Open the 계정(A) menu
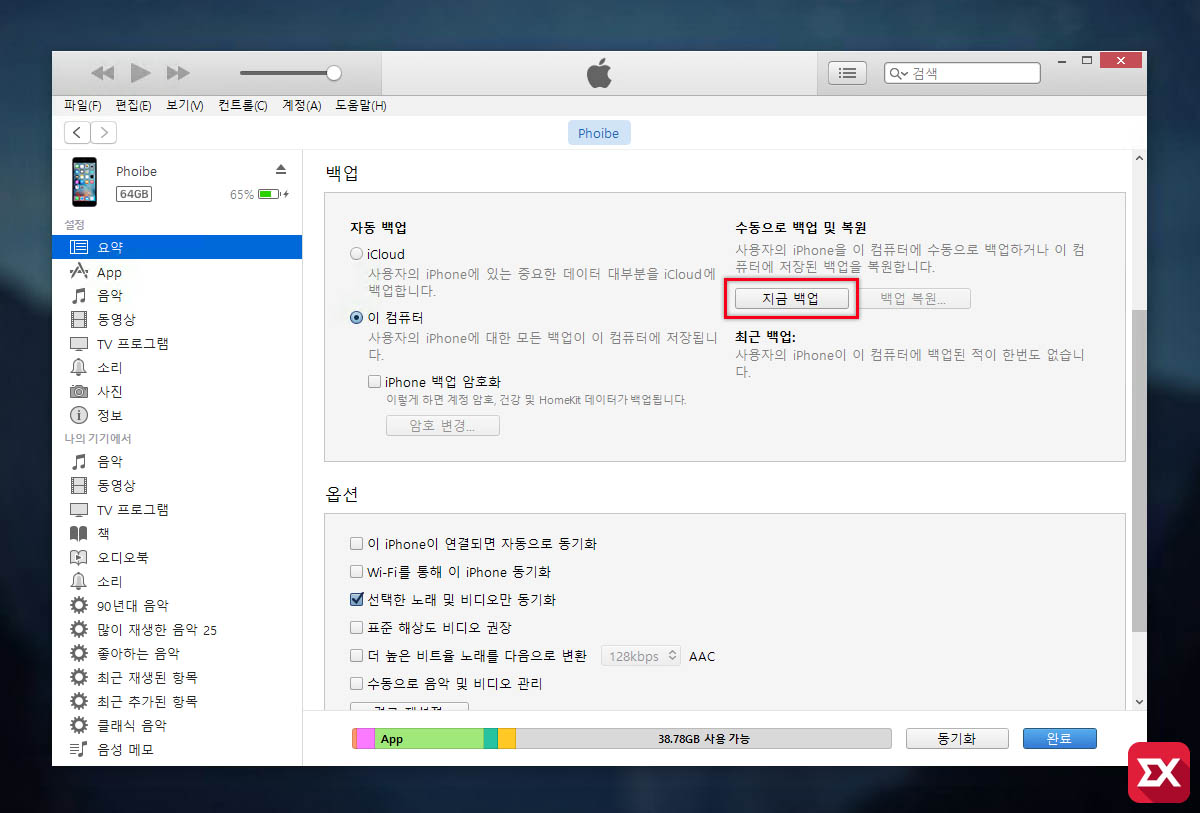This screenshot has width=1200, height=813. tap(301, 105)
